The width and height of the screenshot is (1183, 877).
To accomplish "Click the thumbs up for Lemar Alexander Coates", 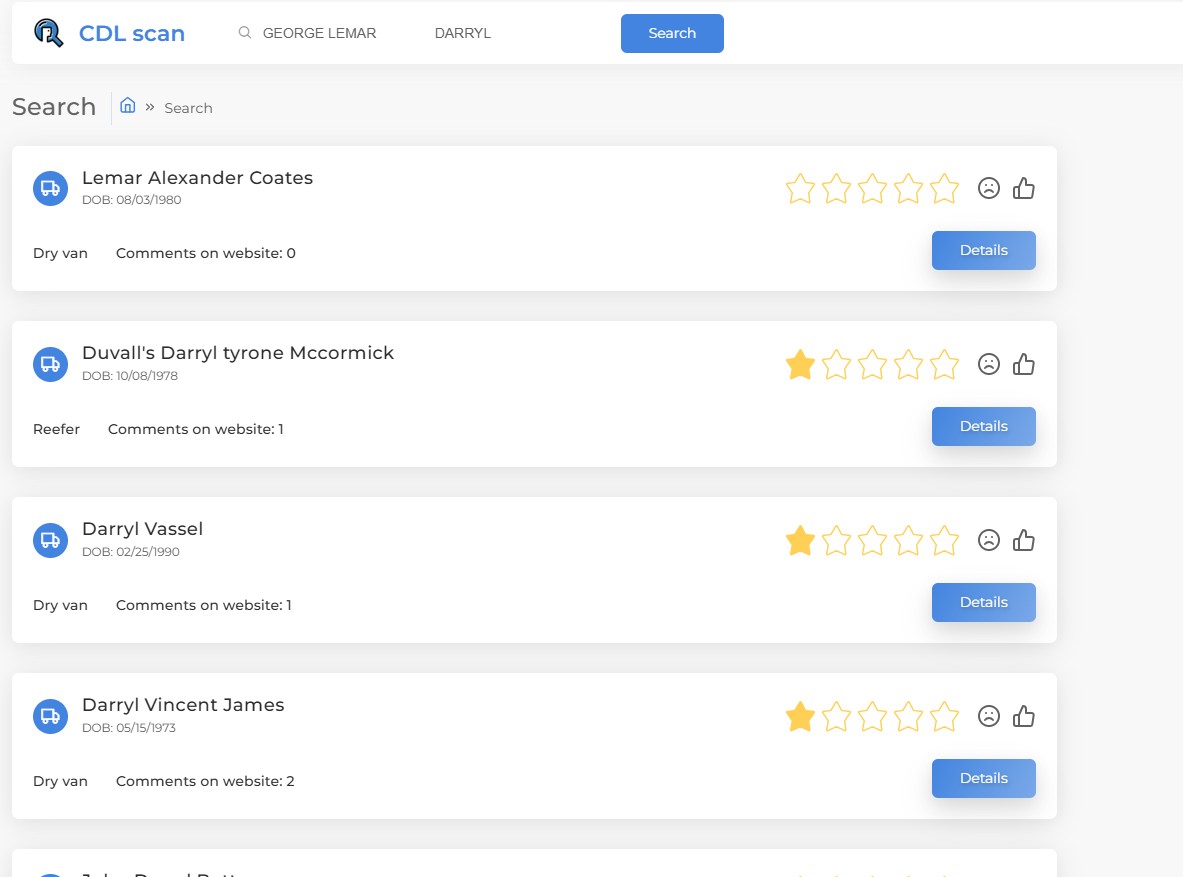I will 1023,188.
